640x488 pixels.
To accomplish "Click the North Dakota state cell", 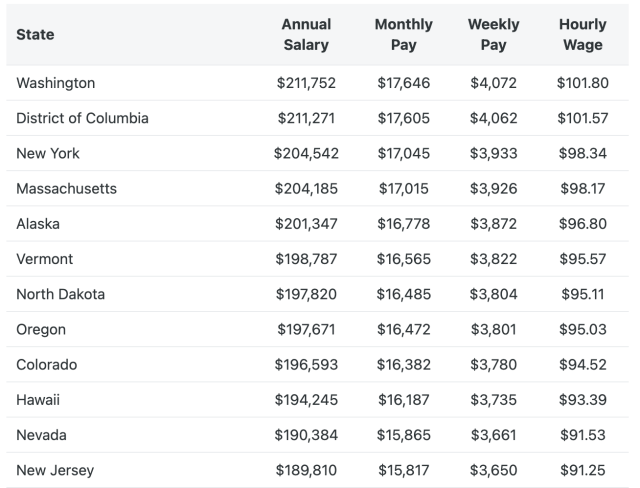I will point(60,294).
